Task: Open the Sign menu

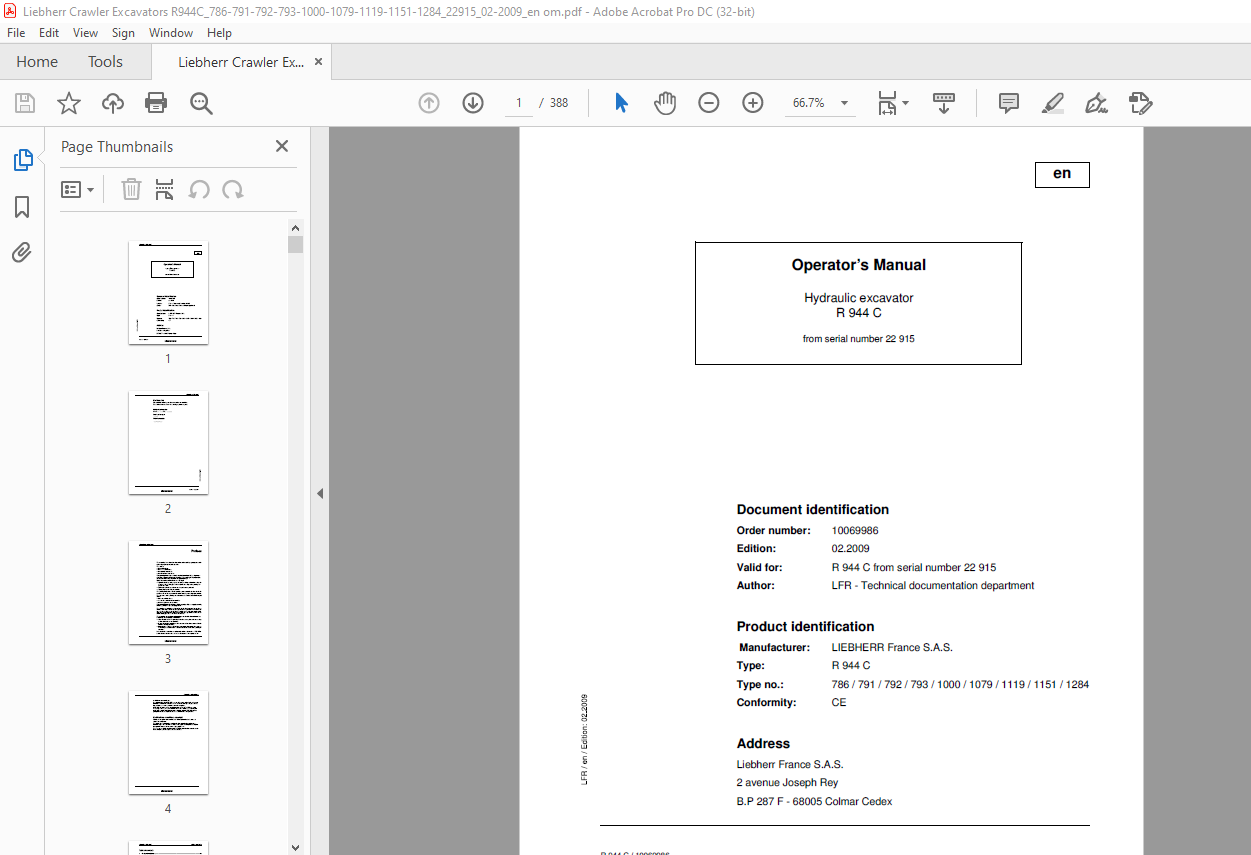Action: pyautogui.click(x=123, y=33)
